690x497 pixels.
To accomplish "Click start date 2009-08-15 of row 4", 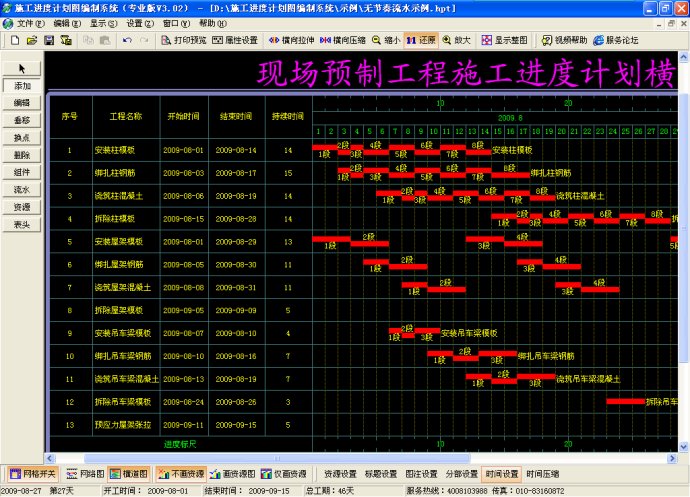I will click(184, 219).
